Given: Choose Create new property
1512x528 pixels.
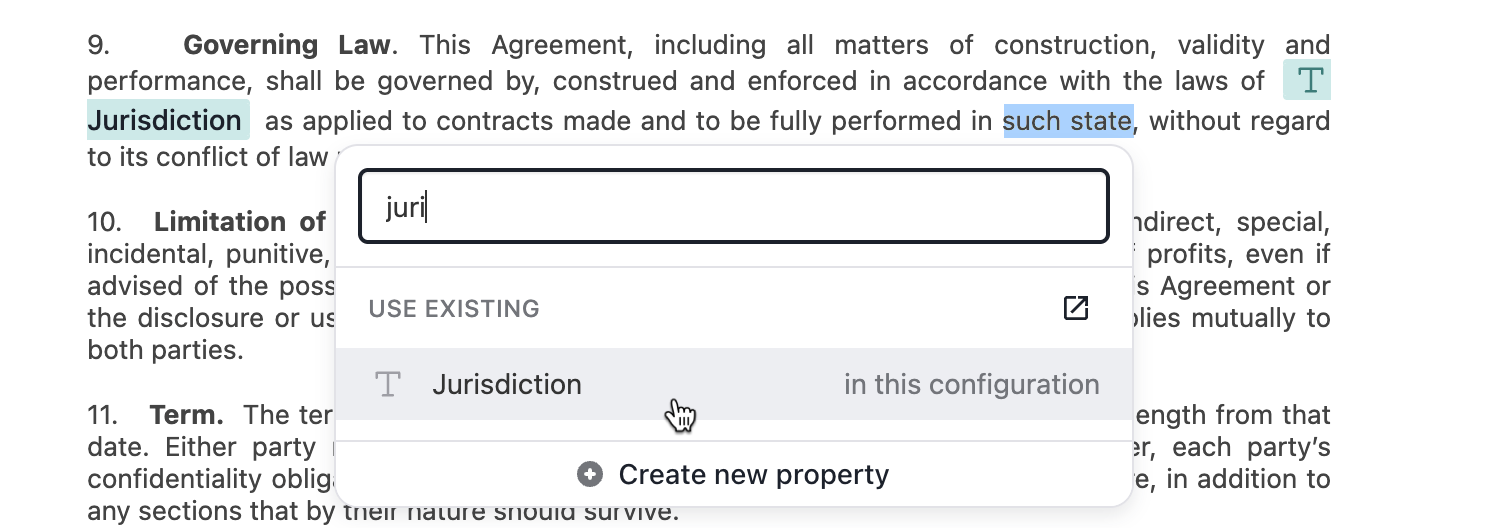Looking at the screenshot, I should point(734,474).
